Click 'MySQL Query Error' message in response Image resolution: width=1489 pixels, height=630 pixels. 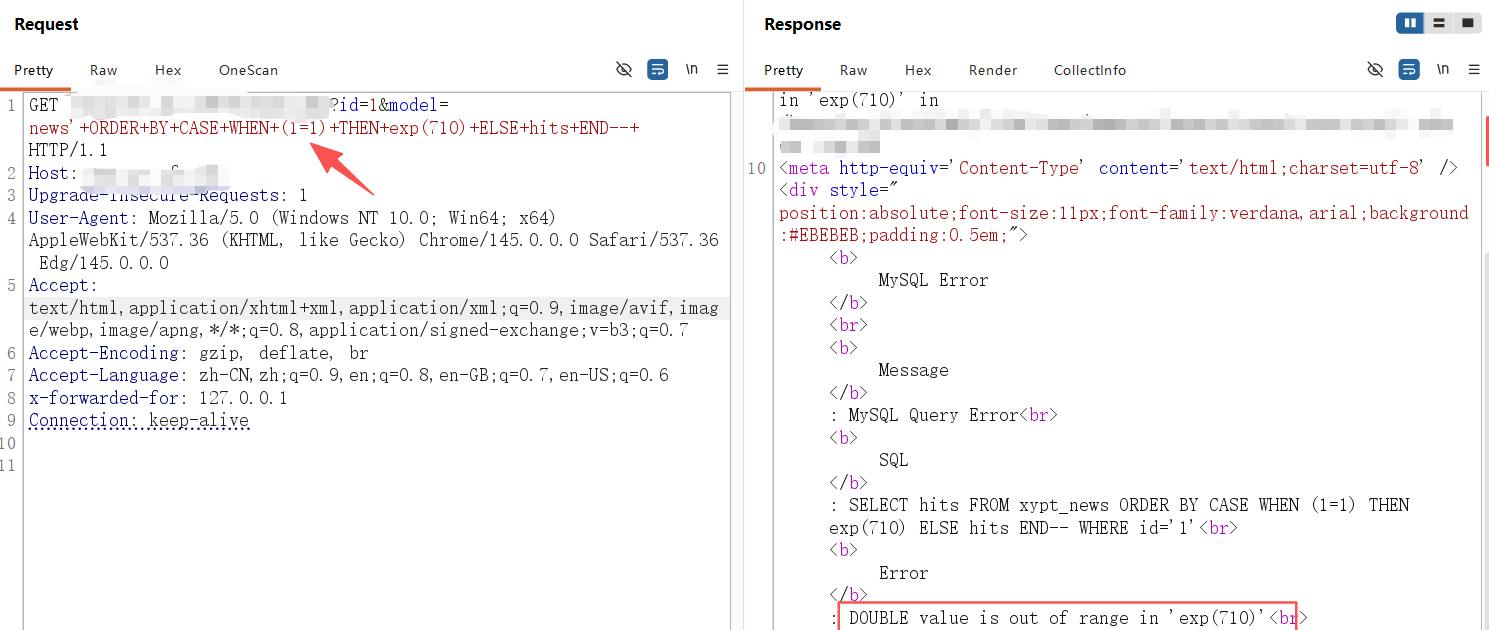tap(932, 415)
